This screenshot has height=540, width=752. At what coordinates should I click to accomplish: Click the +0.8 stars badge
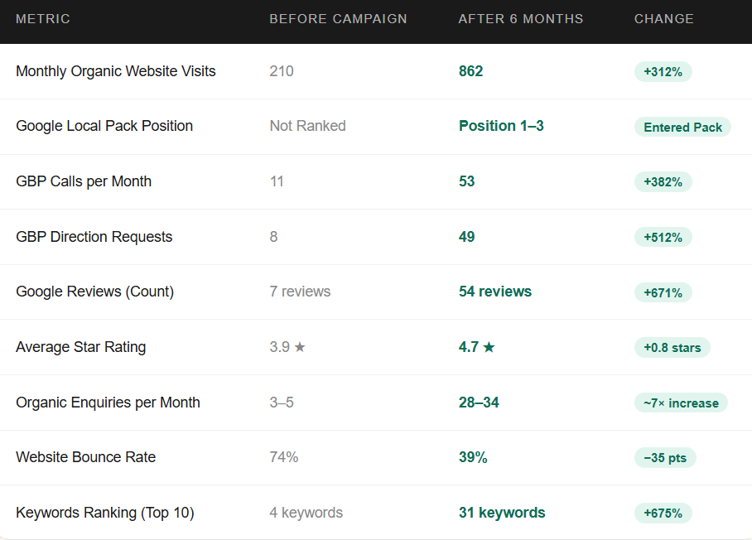[x=672, y=348]
